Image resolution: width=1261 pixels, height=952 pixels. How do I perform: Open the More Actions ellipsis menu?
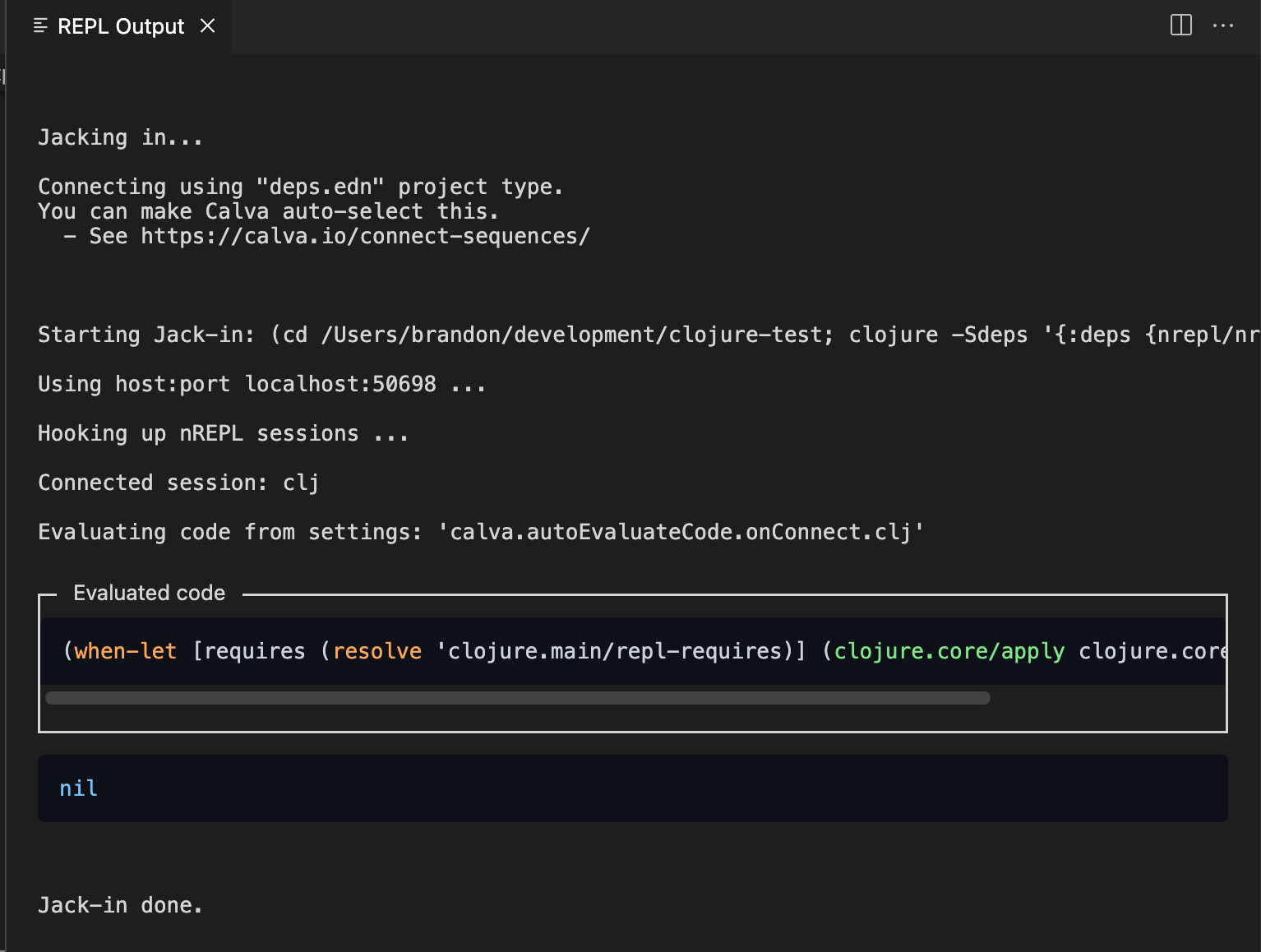[1222, 25]
